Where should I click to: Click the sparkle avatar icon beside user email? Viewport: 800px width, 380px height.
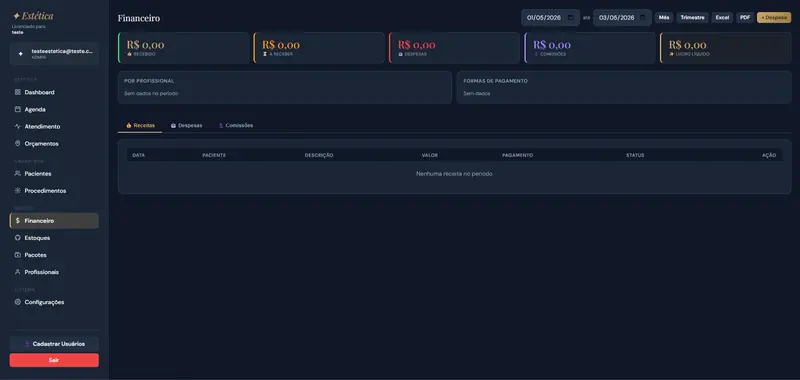tap(21, 54)
